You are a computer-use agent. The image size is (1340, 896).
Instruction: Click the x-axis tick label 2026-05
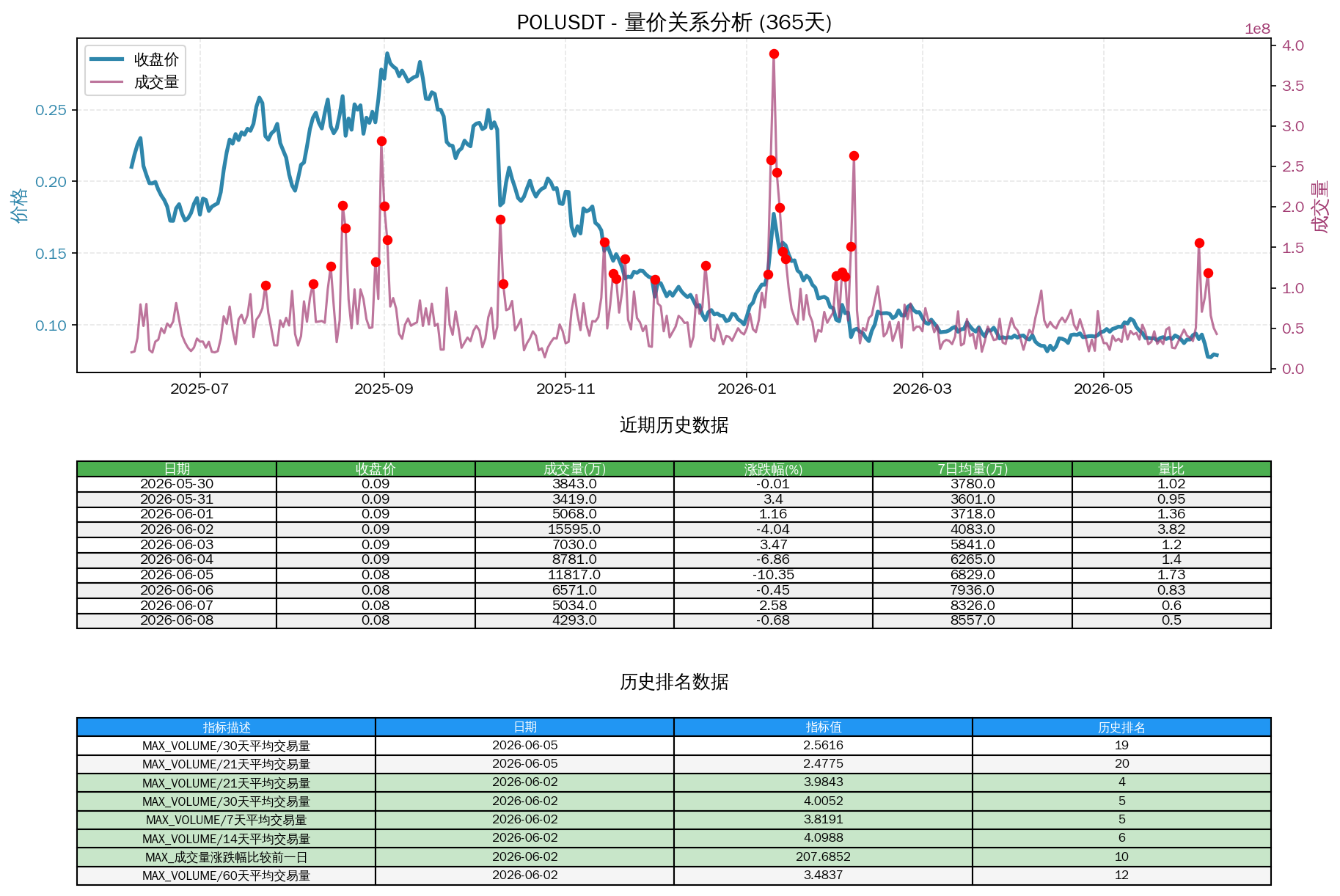tap(1103, 389)
